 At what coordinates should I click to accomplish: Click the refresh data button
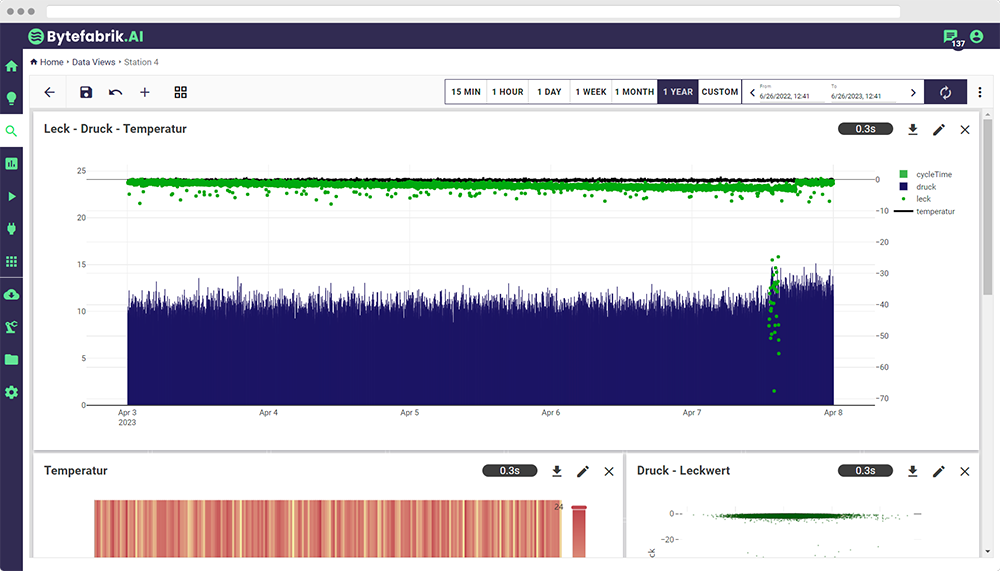coord(946,92)
